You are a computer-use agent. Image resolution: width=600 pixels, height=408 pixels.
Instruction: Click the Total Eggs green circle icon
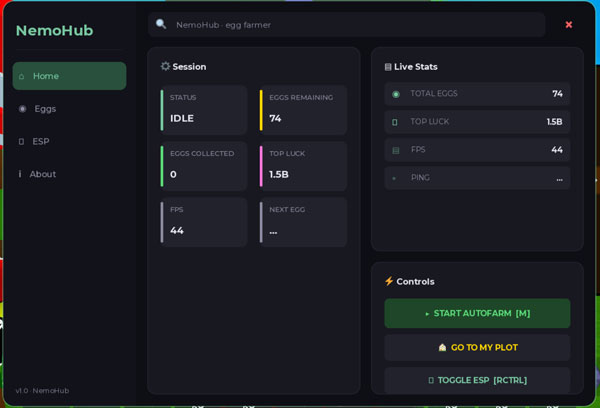pyautogui.click(x=396, y=94)
